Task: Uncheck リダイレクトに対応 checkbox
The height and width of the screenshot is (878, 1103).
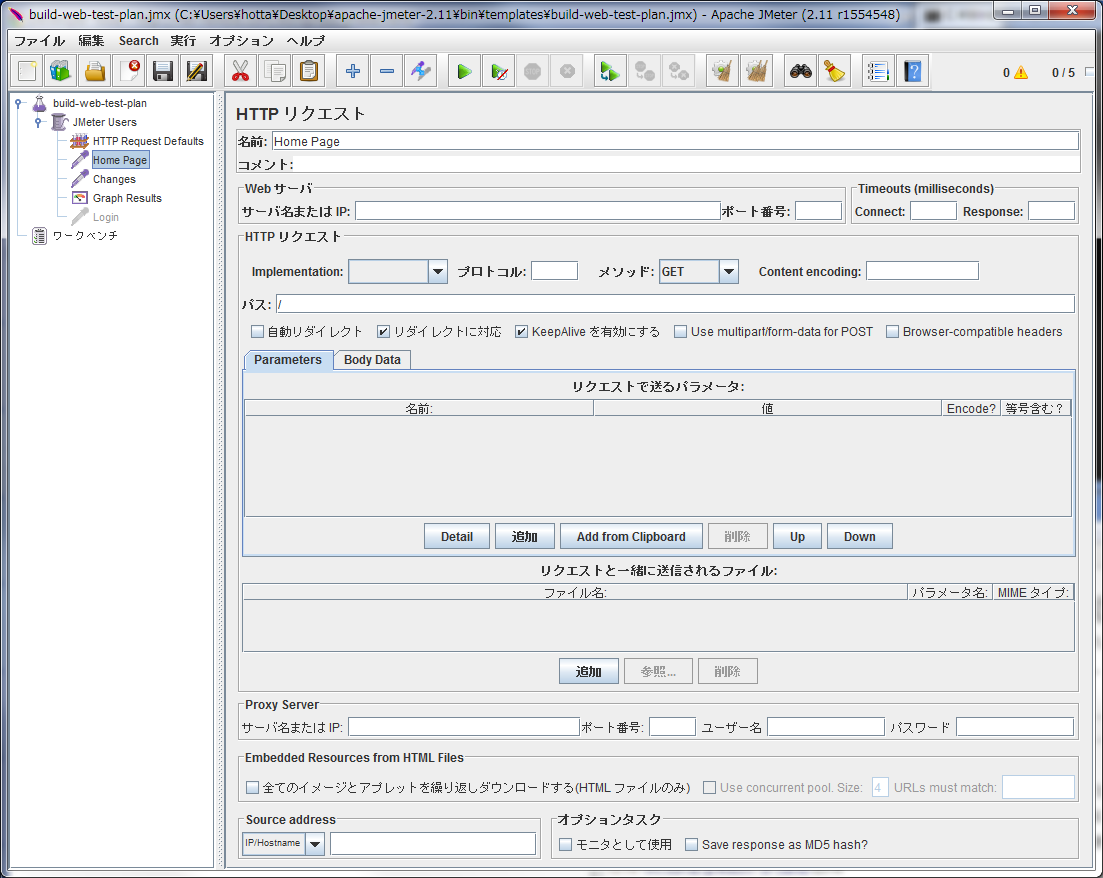Action: (383, 331)
